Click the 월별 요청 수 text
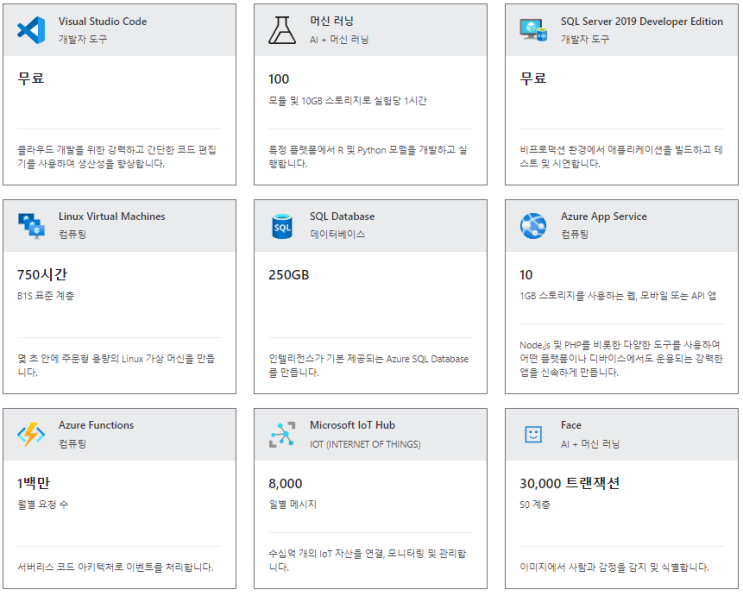This screenshot has height=596, width=743. [43, 504]
